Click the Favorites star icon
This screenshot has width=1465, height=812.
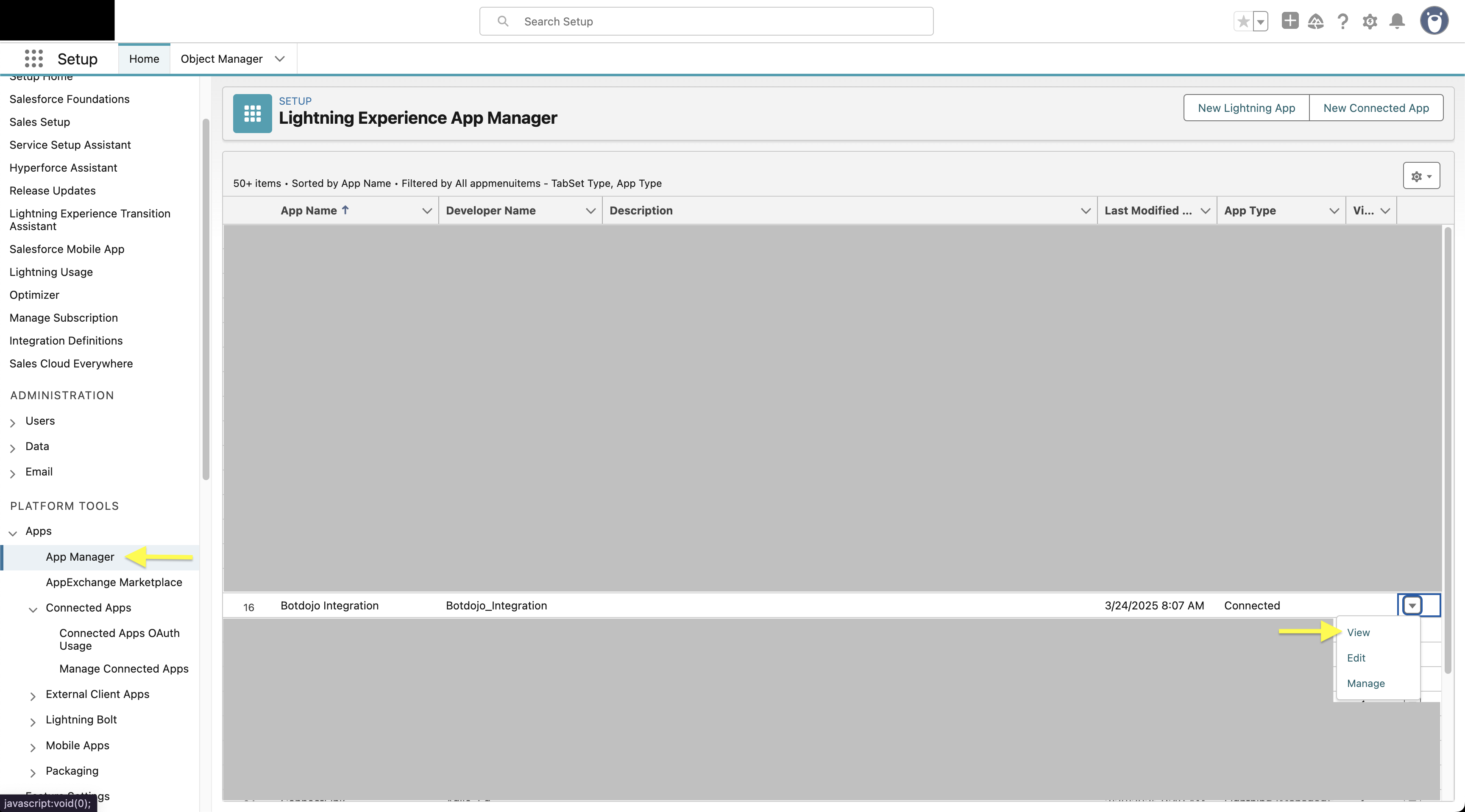[x=1243, y=22]
